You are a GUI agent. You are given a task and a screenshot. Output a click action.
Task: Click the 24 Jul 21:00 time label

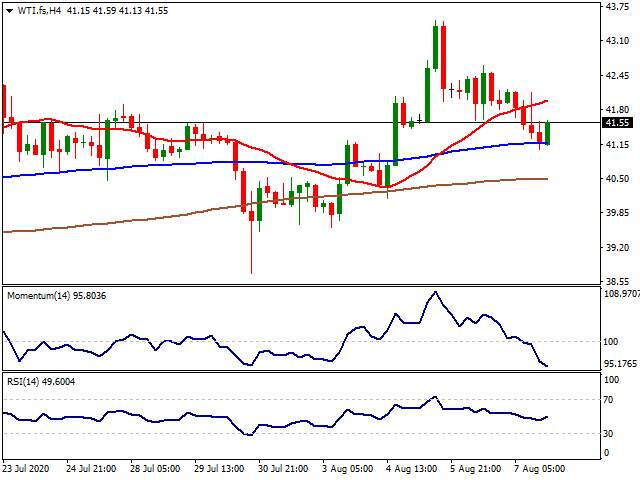pyautogui.click(x=91, y=468)
